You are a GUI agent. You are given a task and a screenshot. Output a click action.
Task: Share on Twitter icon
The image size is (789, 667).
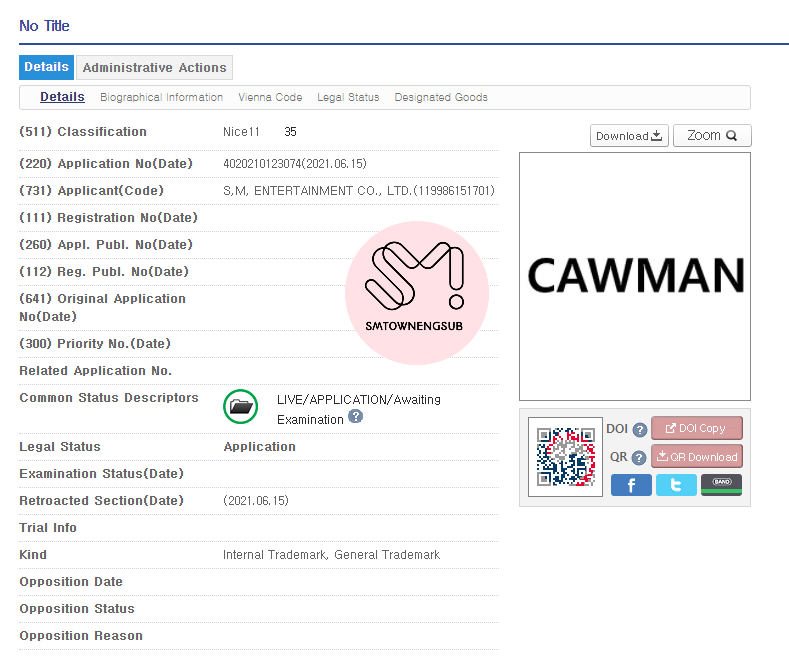point(676,485)
